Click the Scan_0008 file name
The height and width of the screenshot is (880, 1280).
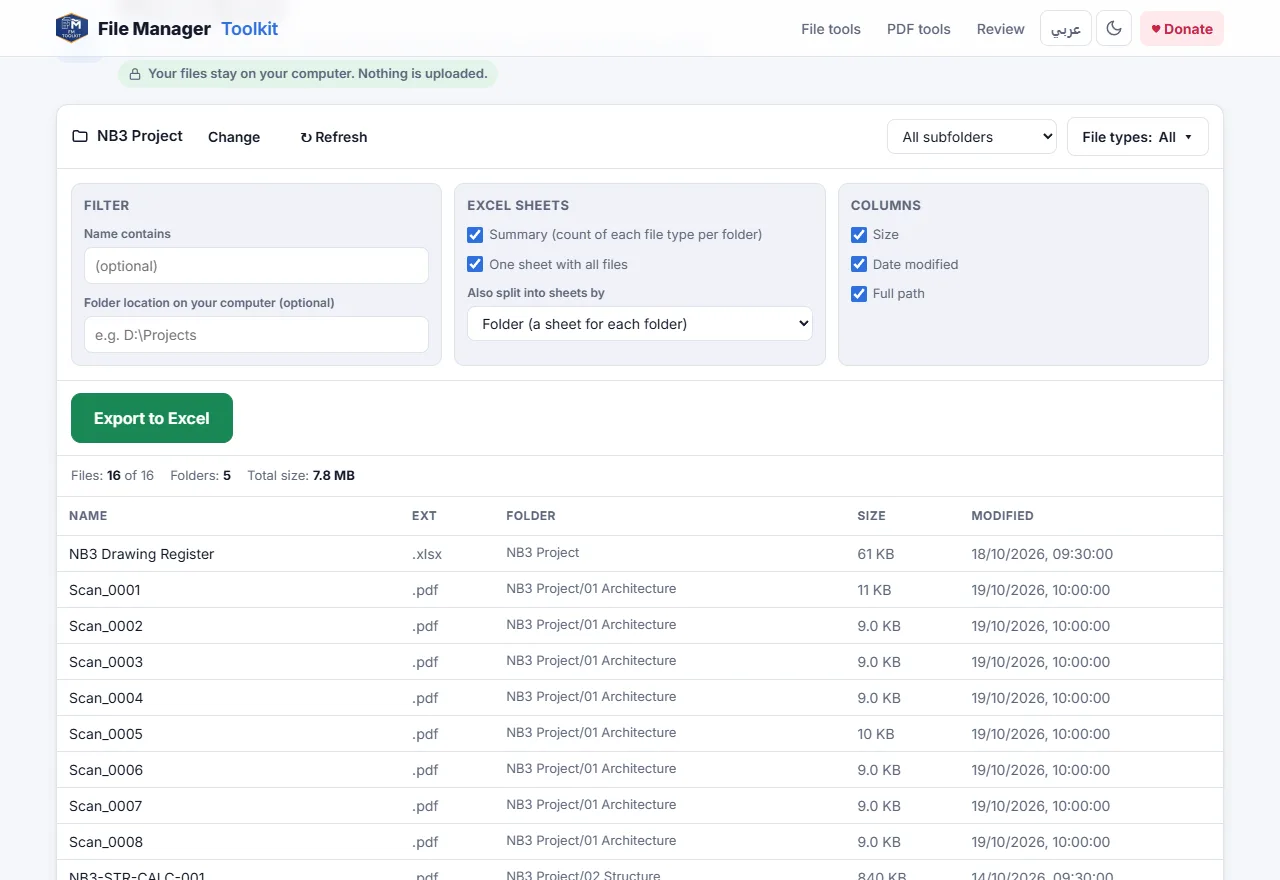[106, 842]
